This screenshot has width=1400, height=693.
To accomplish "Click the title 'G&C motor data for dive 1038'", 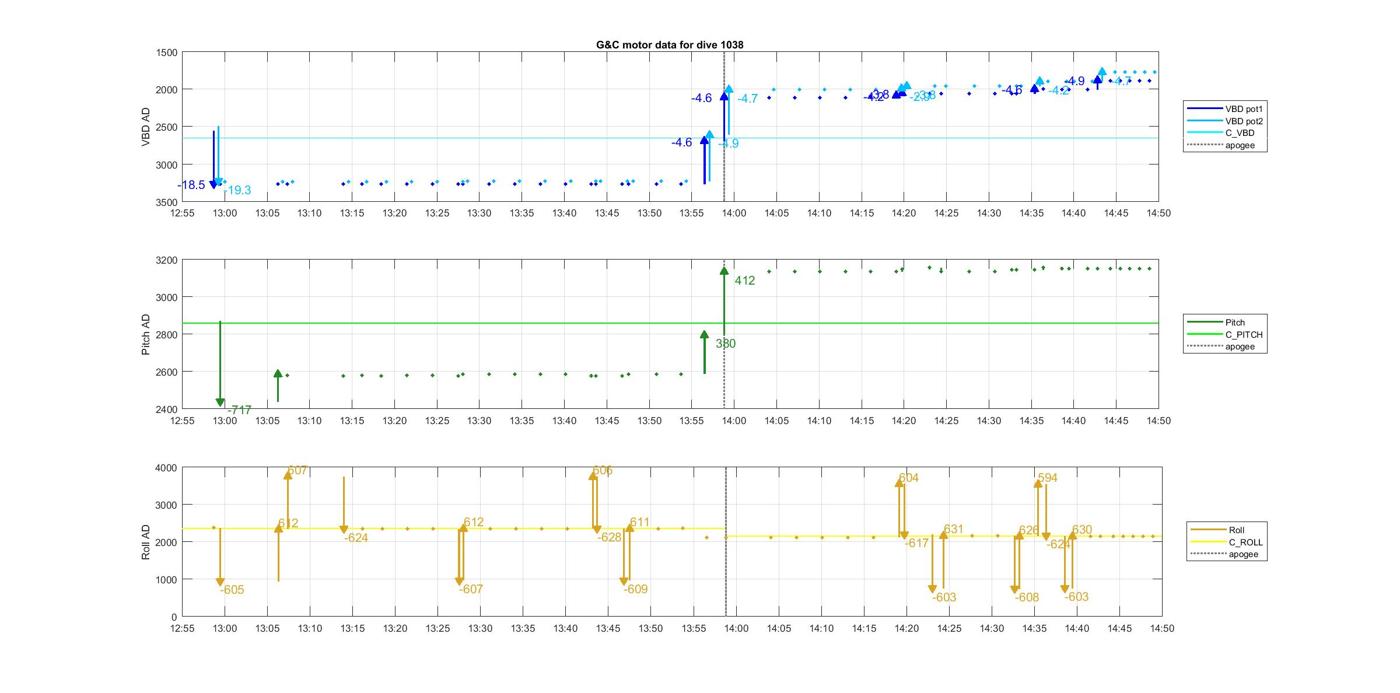I will 669,45.
